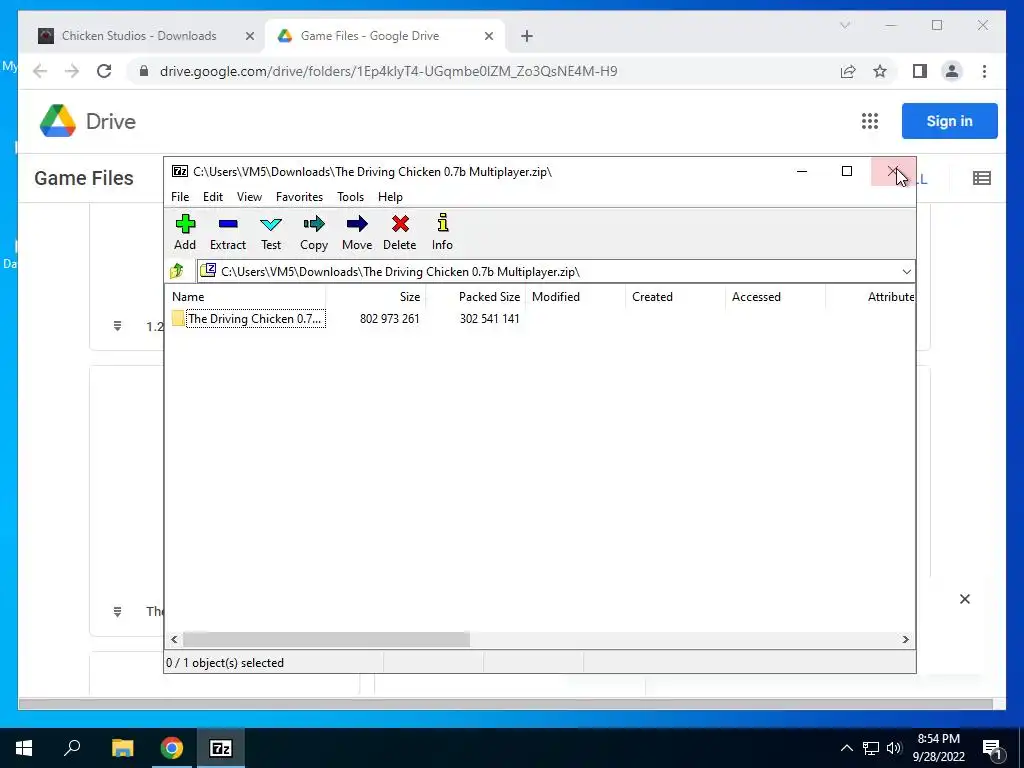Viewport: 1024px width, 768px height.
Task: Choose the Move toolbar icon
Action: pyautogui.click(x=357, y=232)
